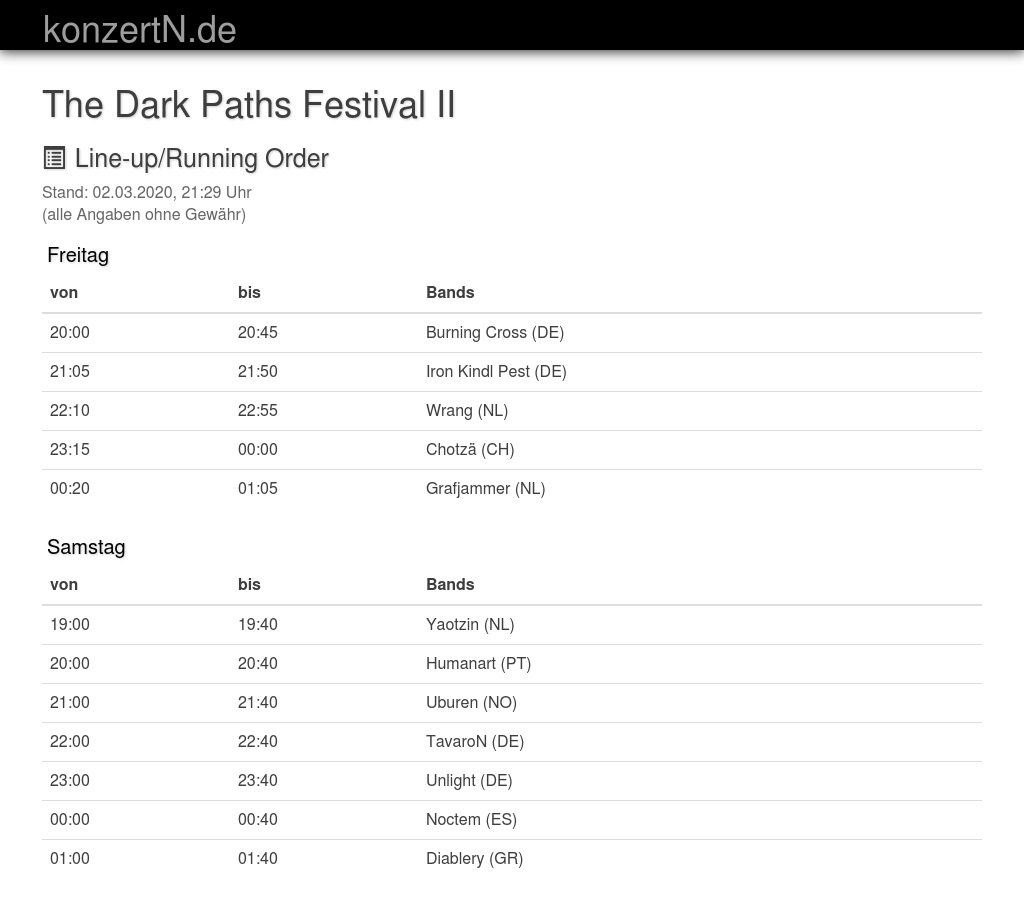The width and height of the screenshot is (1024, 898).
Task: Click the Freitag day heading
Action: pyautogui.click(x=78, y=255)
